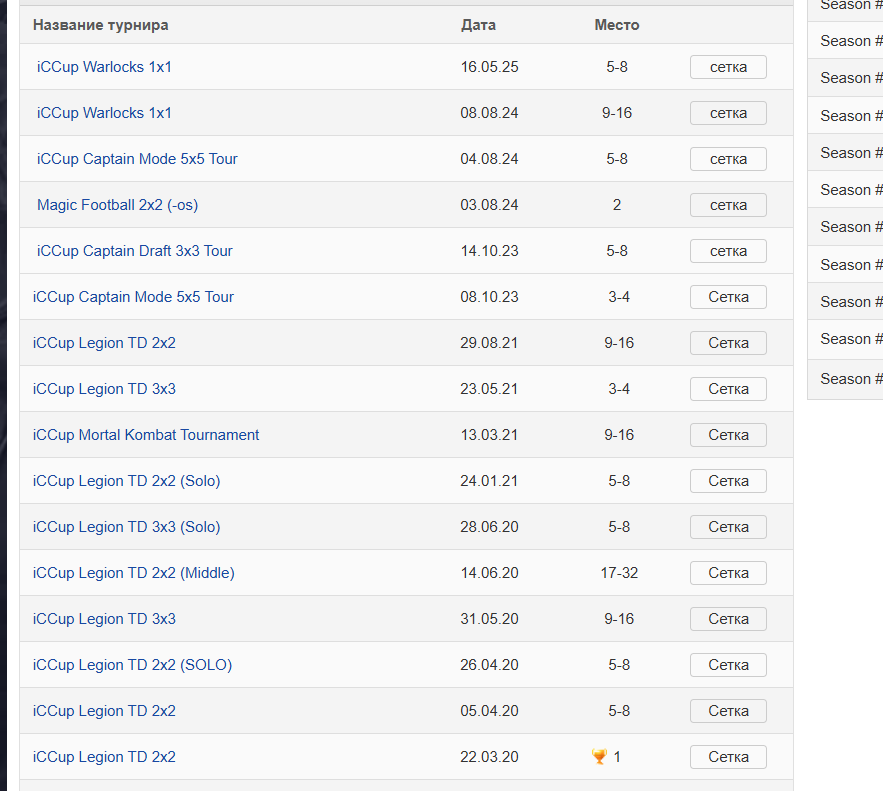
Task: Click the Дата column header
Action: click(x=478, y=25)
